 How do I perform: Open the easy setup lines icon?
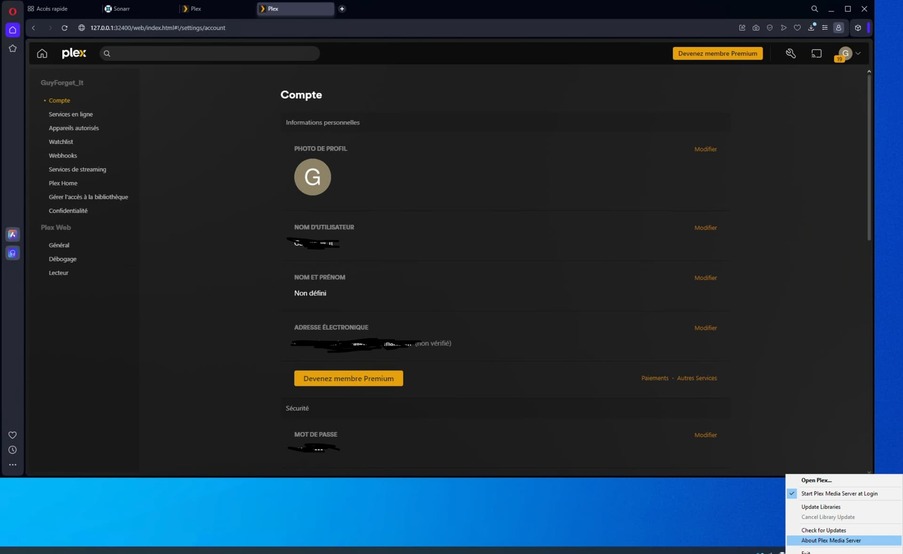click(825, 28)
